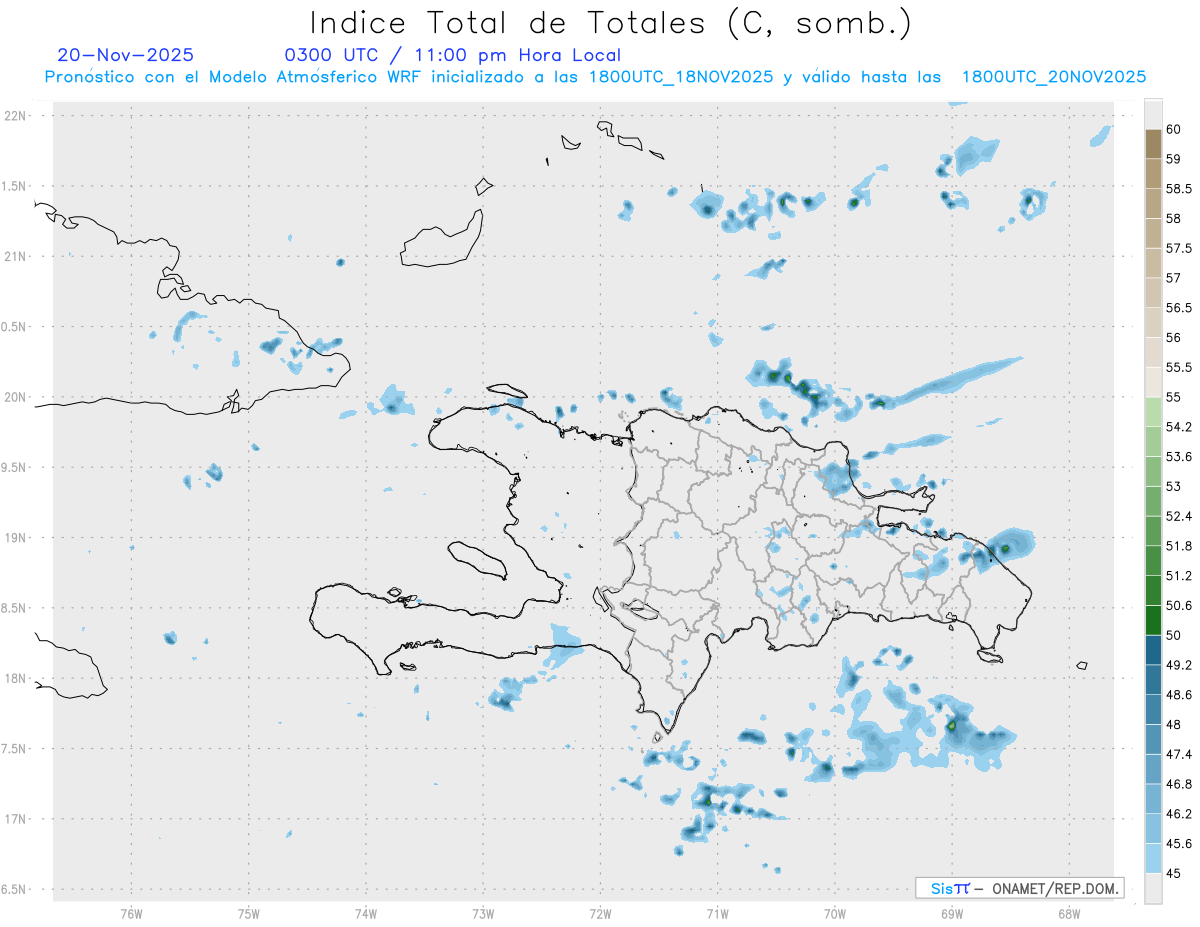Image resolution: width=1200 pixels, height=927 pixels.
Task: Click the 74W longitude label
Action: [x=365, y=913]
